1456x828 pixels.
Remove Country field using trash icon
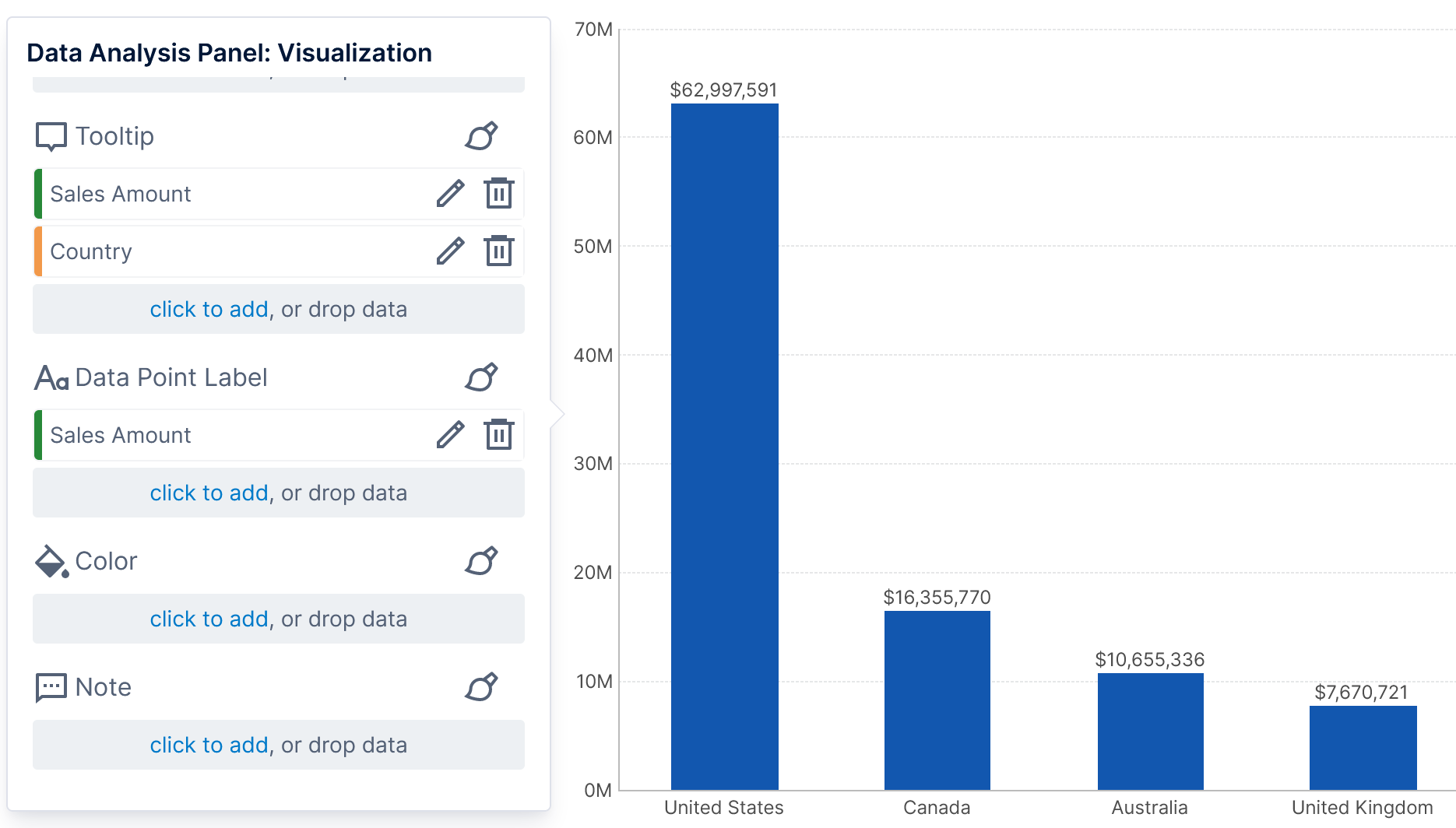click(x=498, y=251)
